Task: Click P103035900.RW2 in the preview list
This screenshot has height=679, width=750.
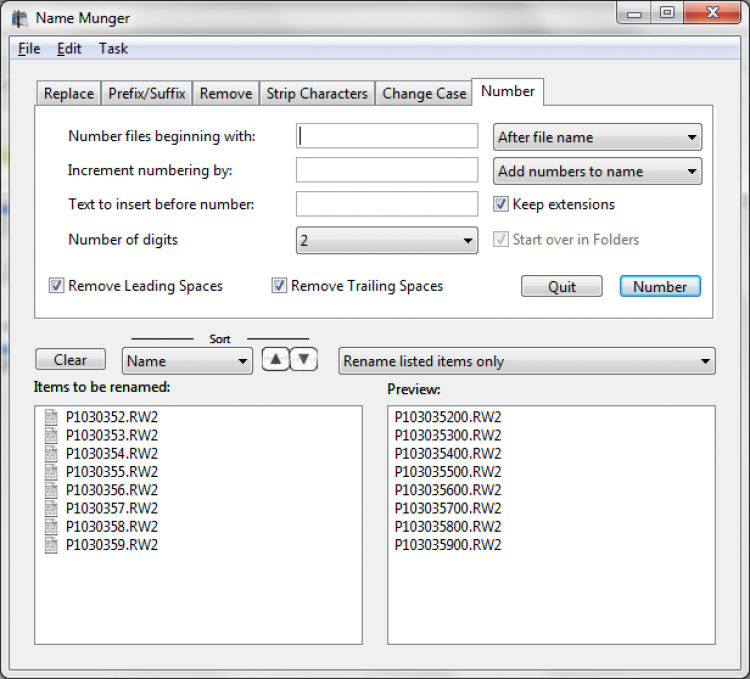Action: [x=448, y=545]
